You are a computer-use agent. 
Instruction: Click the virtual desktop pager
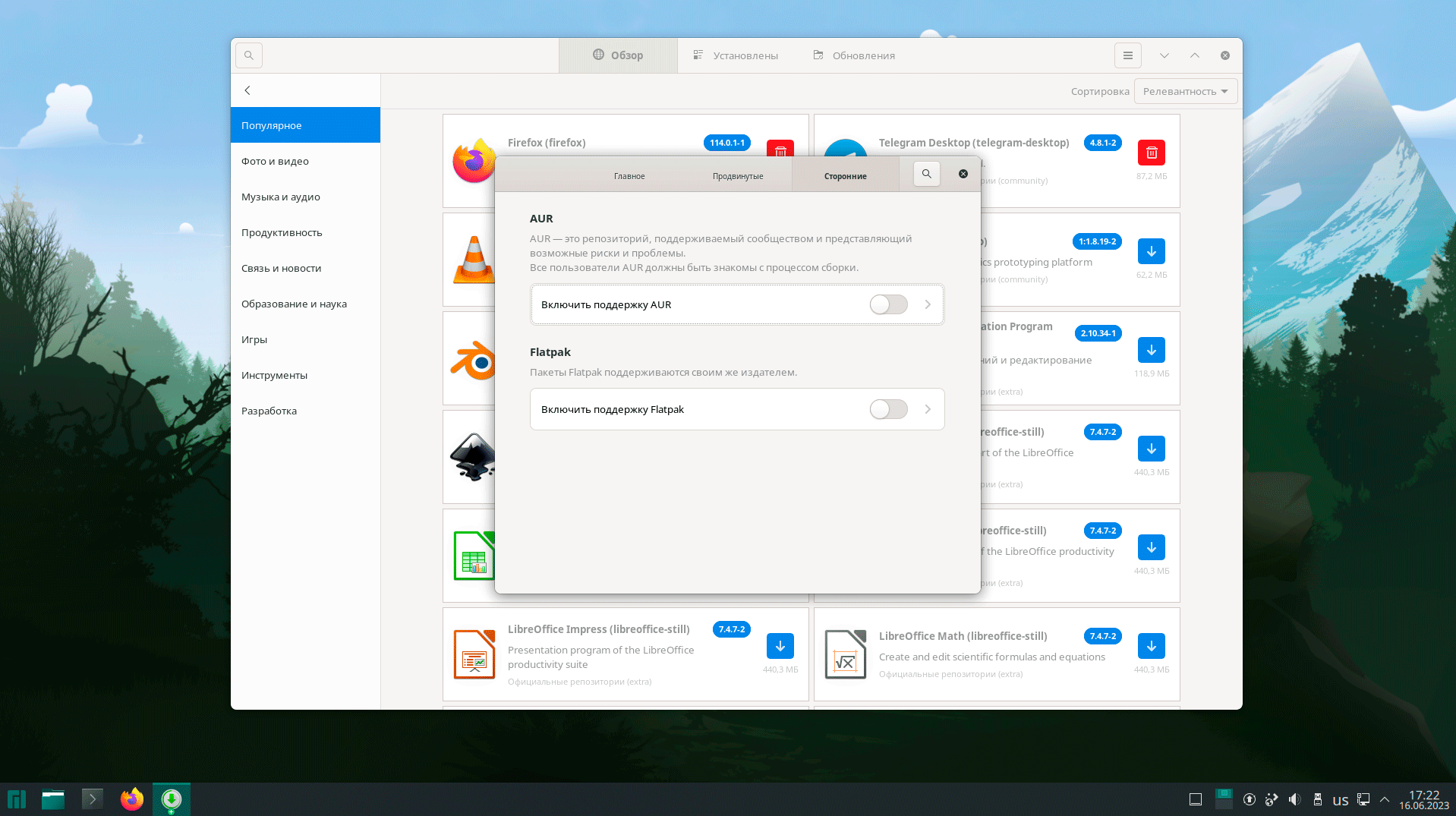click(1224, 799)
